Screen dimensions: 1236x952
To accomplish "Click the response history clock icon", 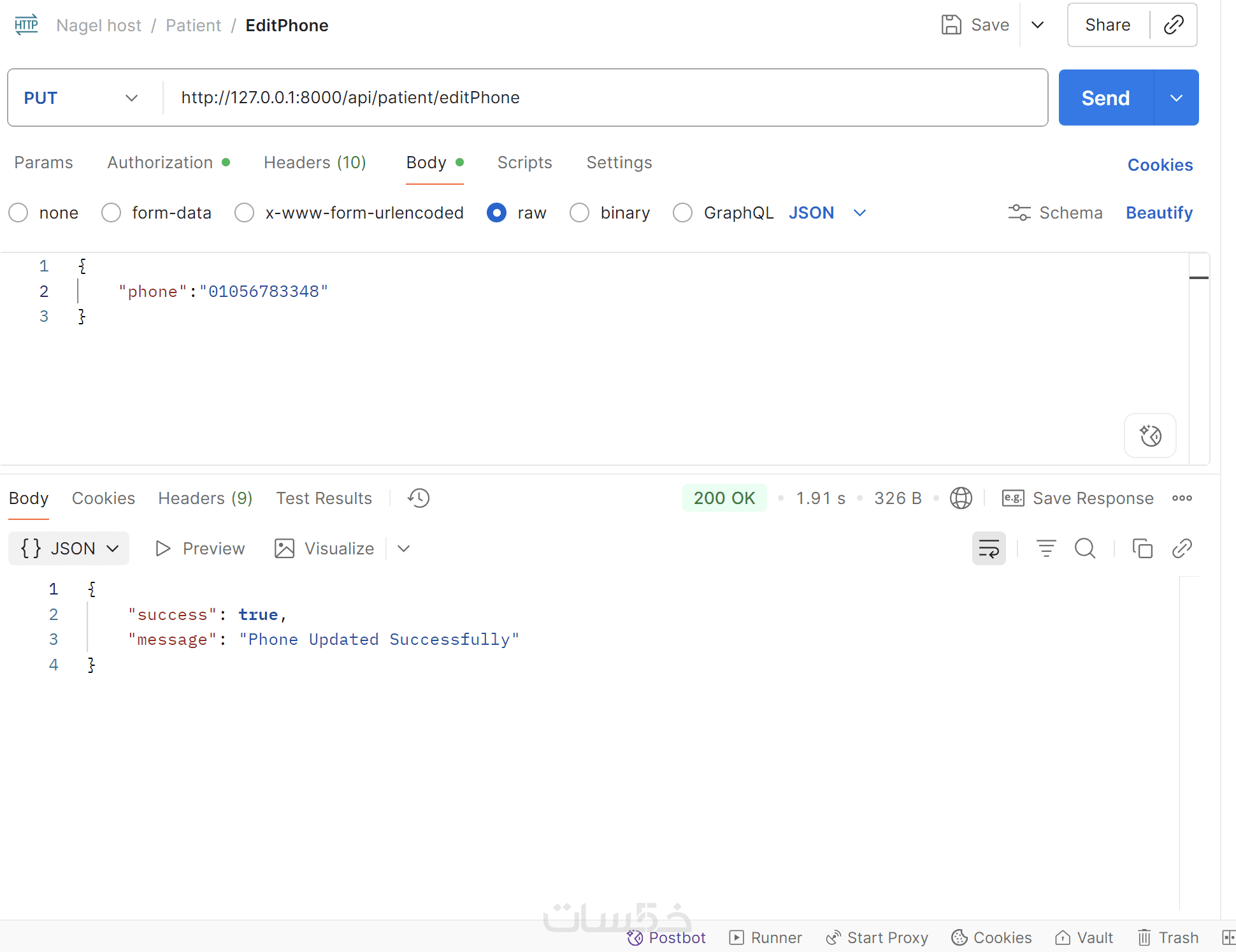I will (x=419, y=498).
